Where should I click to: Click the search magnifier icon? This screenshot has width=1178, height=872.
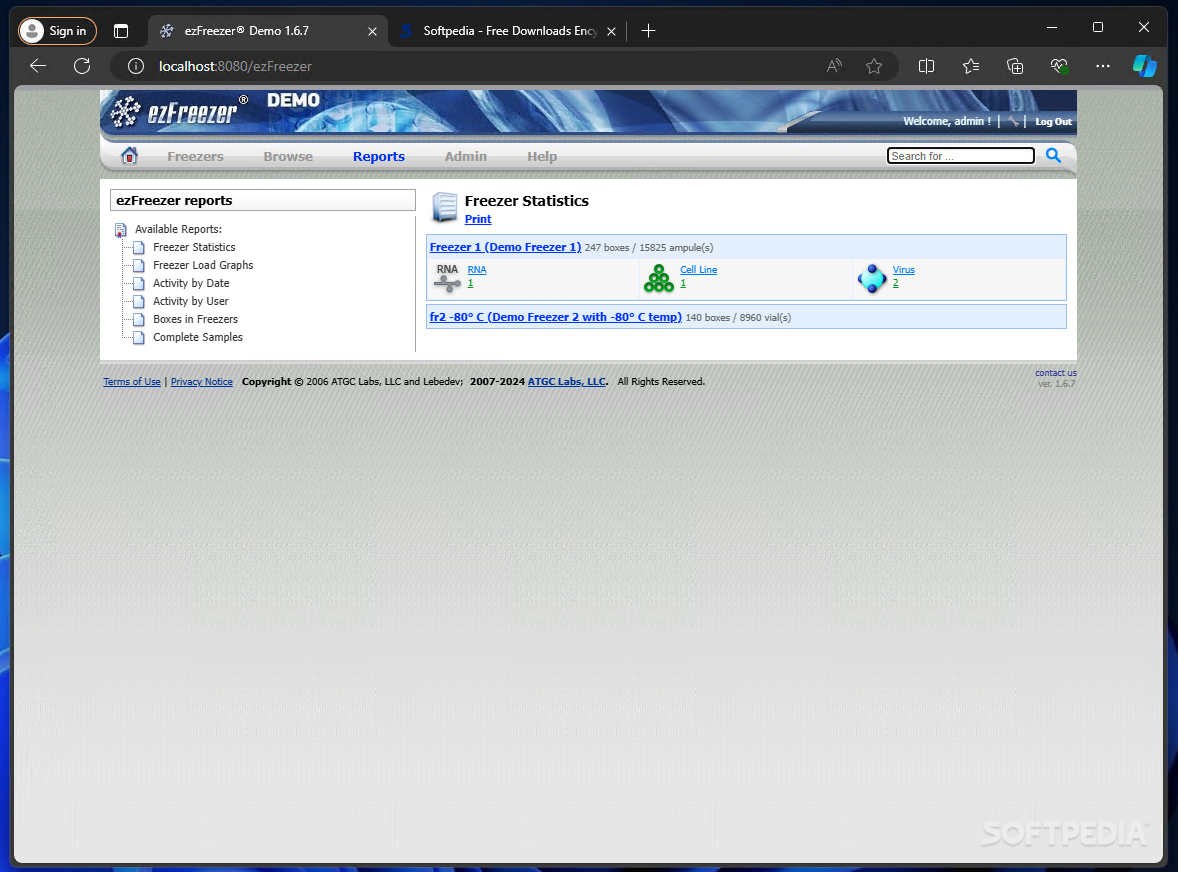click(x=1053, y=155)
